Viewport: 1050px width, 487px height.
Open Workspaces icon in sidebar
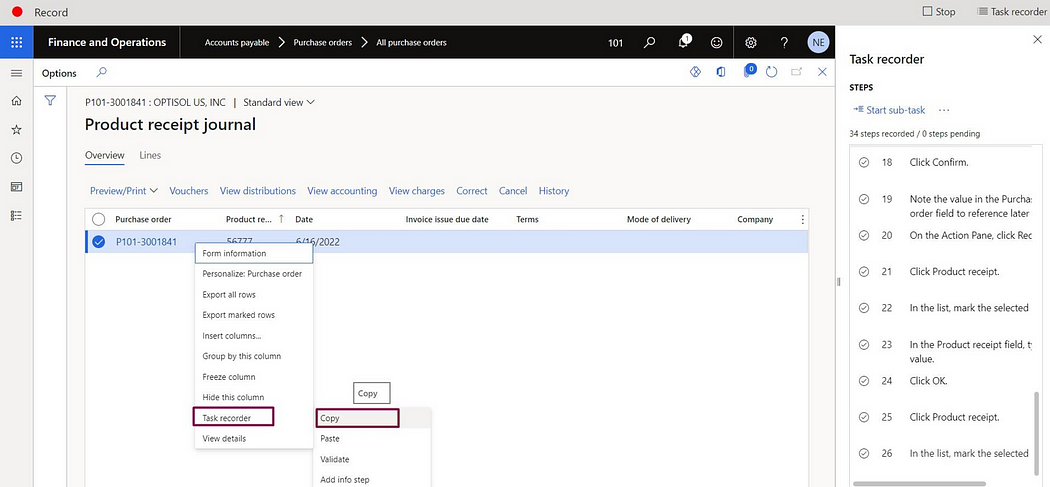17,187
